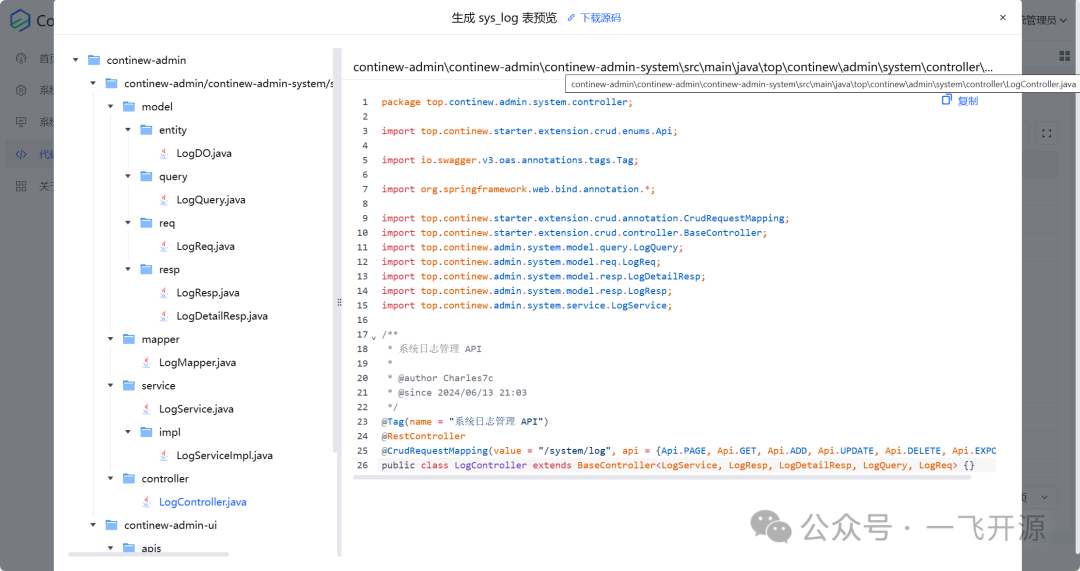Click the horizontal scrollbar under the code
Viewport: 1080px width, 571px height.
(660, 478)
